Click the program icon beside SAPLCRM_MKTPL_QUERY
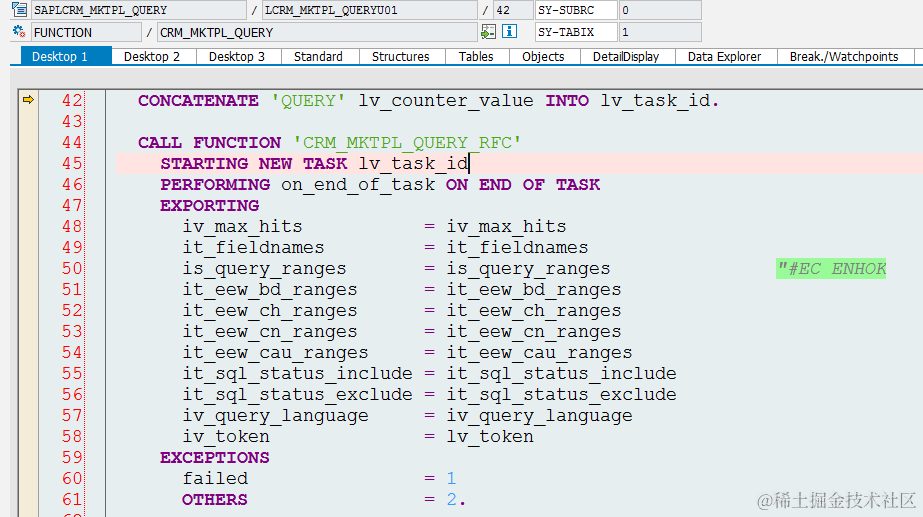The height and width of the screenshot is (517, 923). [19, 9]
